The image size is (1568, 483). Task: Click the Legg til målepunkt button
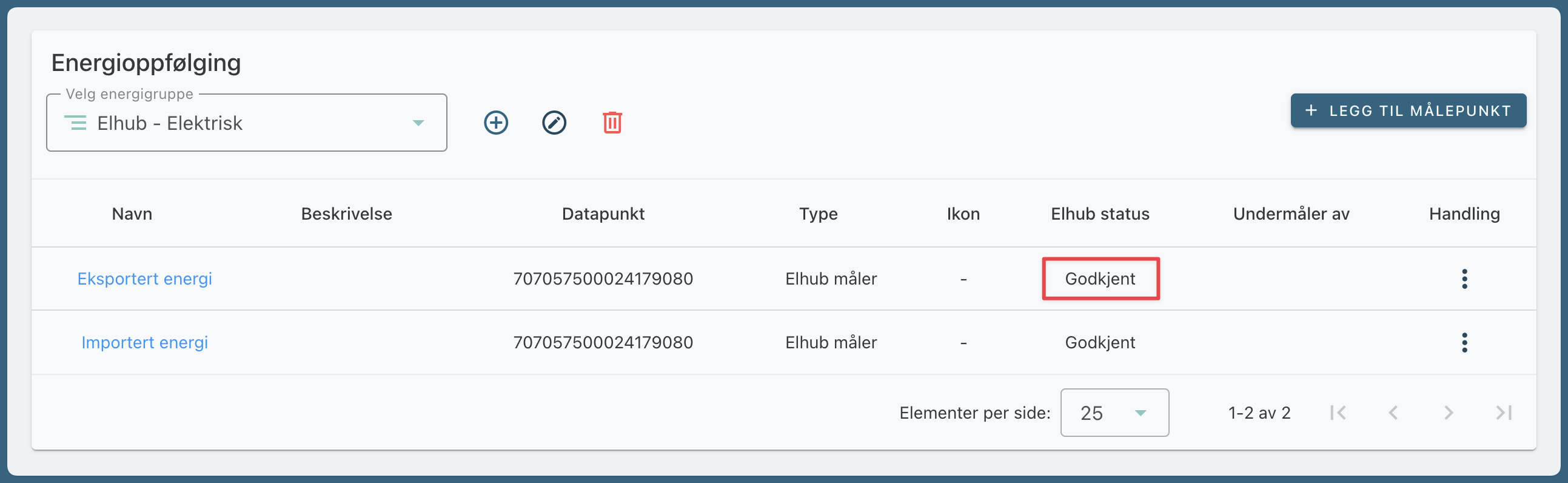pos(1408,111)
